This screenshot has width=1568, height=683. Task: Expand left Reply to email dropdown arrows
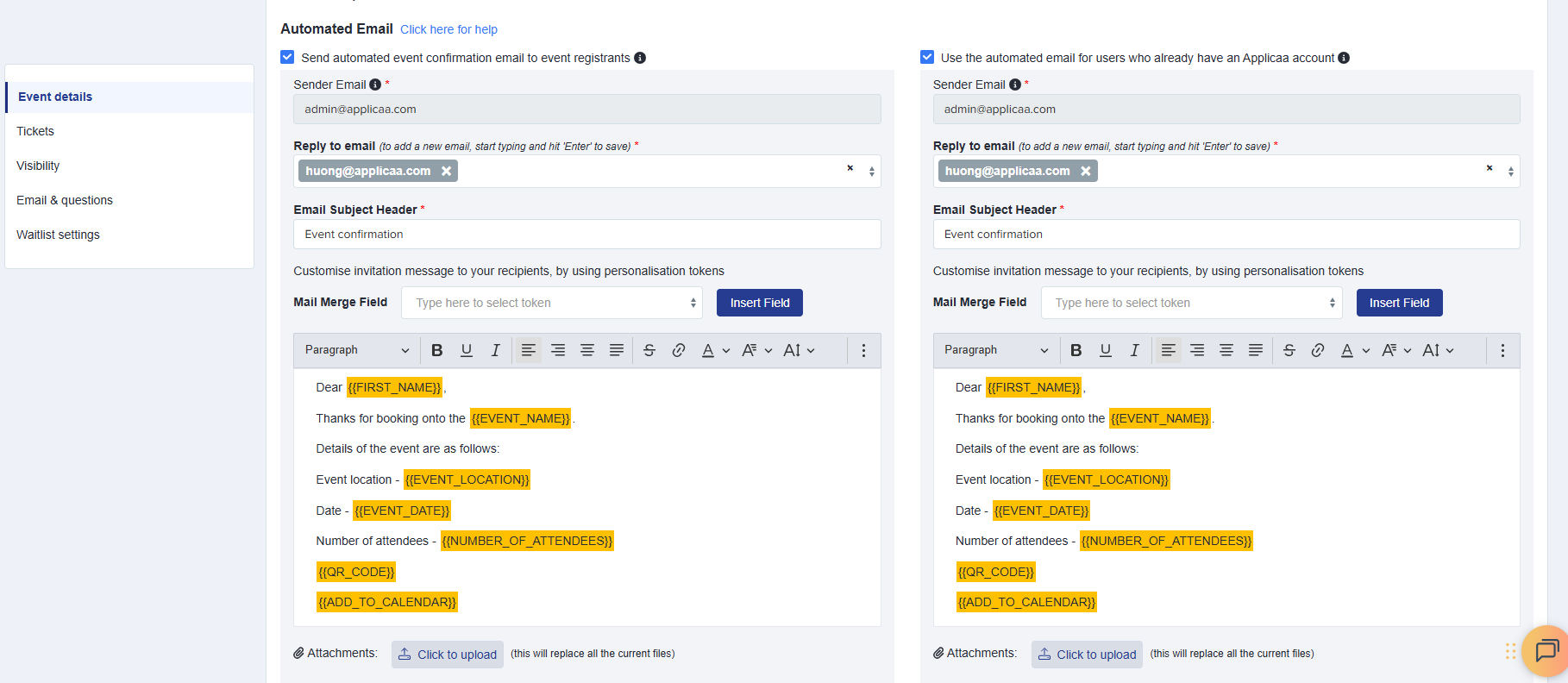872,172
